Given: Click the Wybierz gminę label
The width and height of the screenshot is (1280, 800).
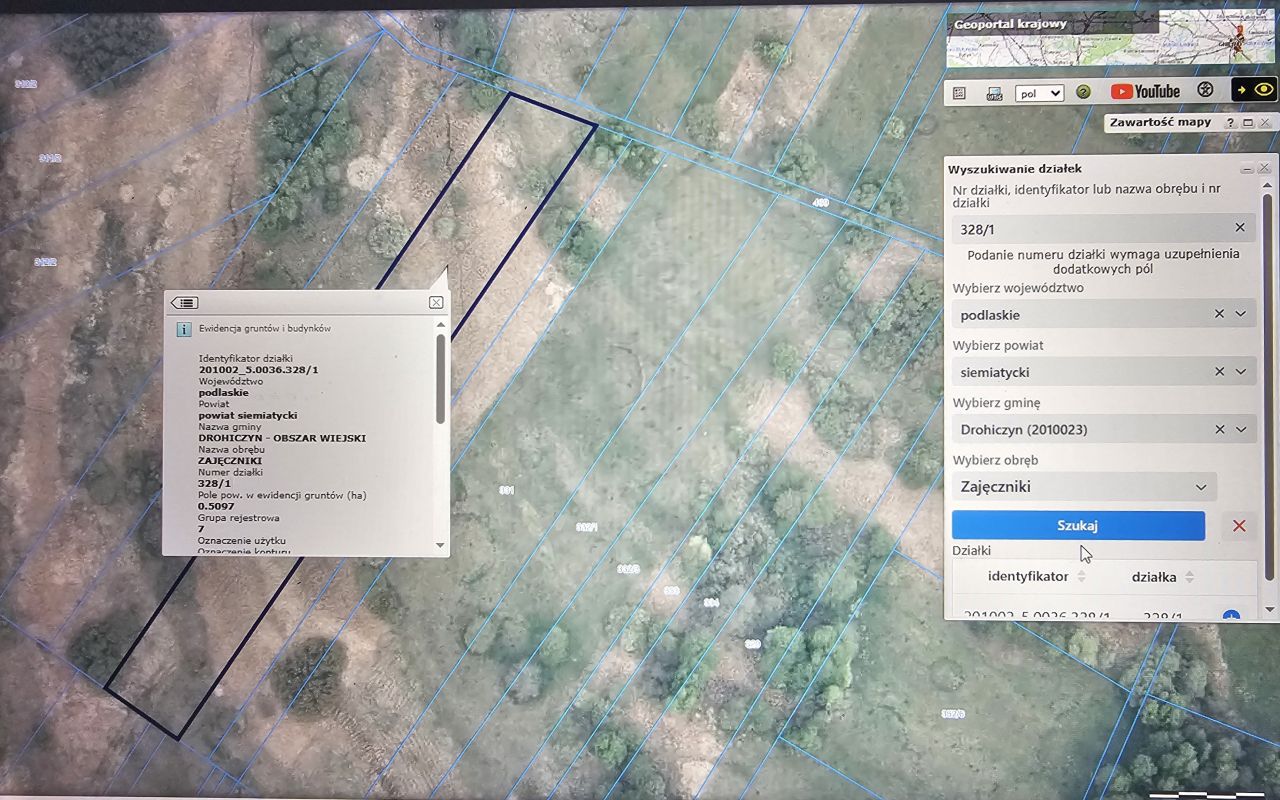Looking at the screenshot, I should pos(997,403).
